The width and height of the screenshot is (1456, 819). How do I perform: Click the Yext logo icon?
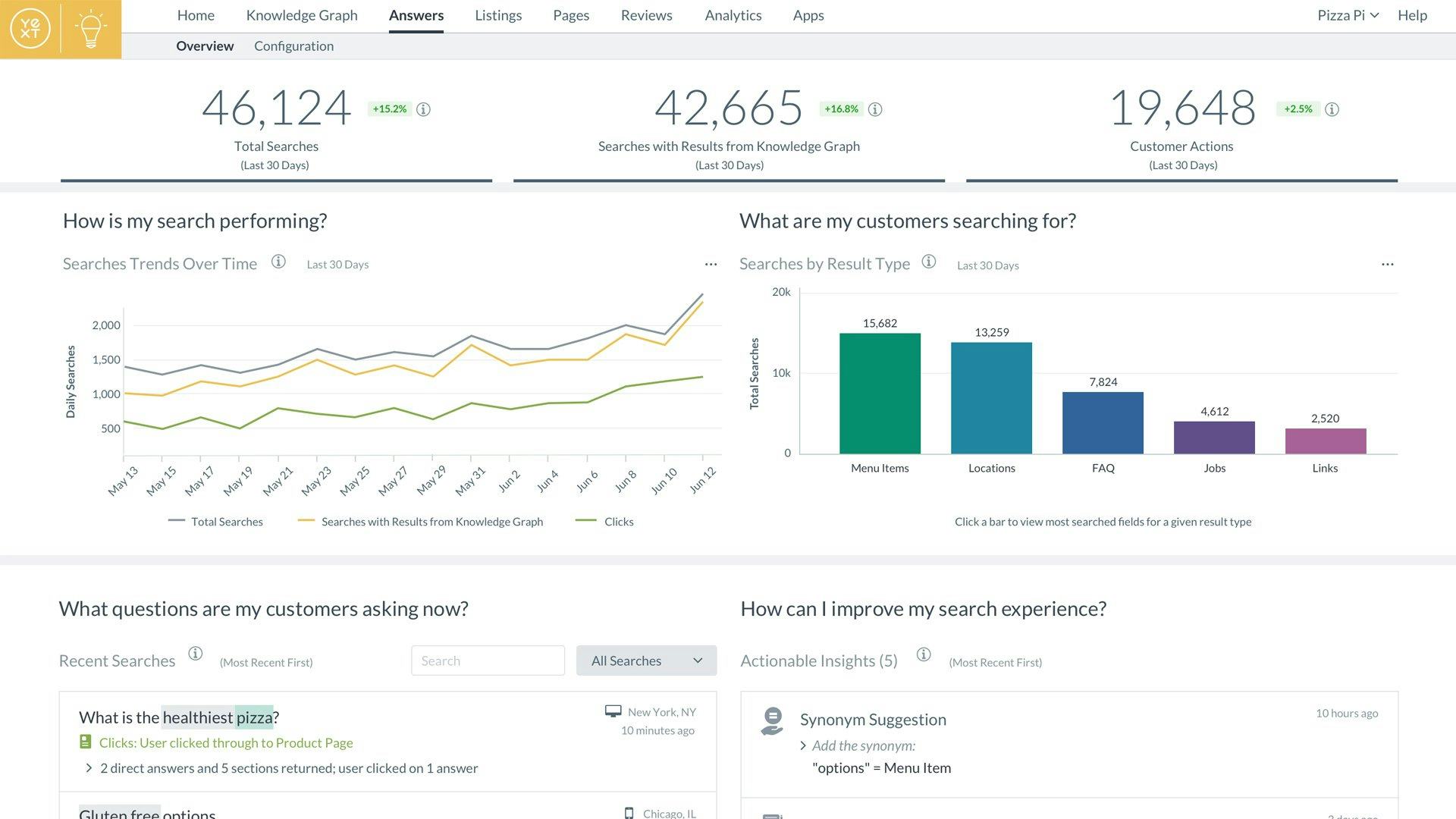[x=30, y=29]
